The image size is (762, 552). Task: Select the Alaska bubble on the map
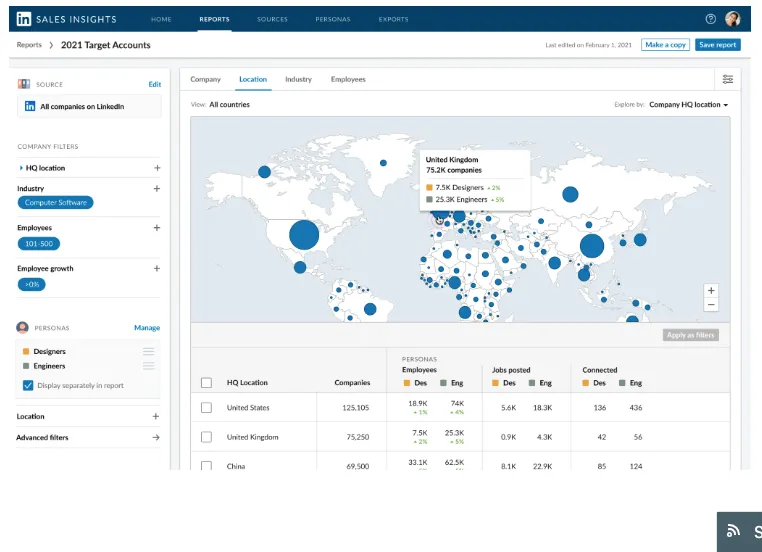[x=264, y=172]
